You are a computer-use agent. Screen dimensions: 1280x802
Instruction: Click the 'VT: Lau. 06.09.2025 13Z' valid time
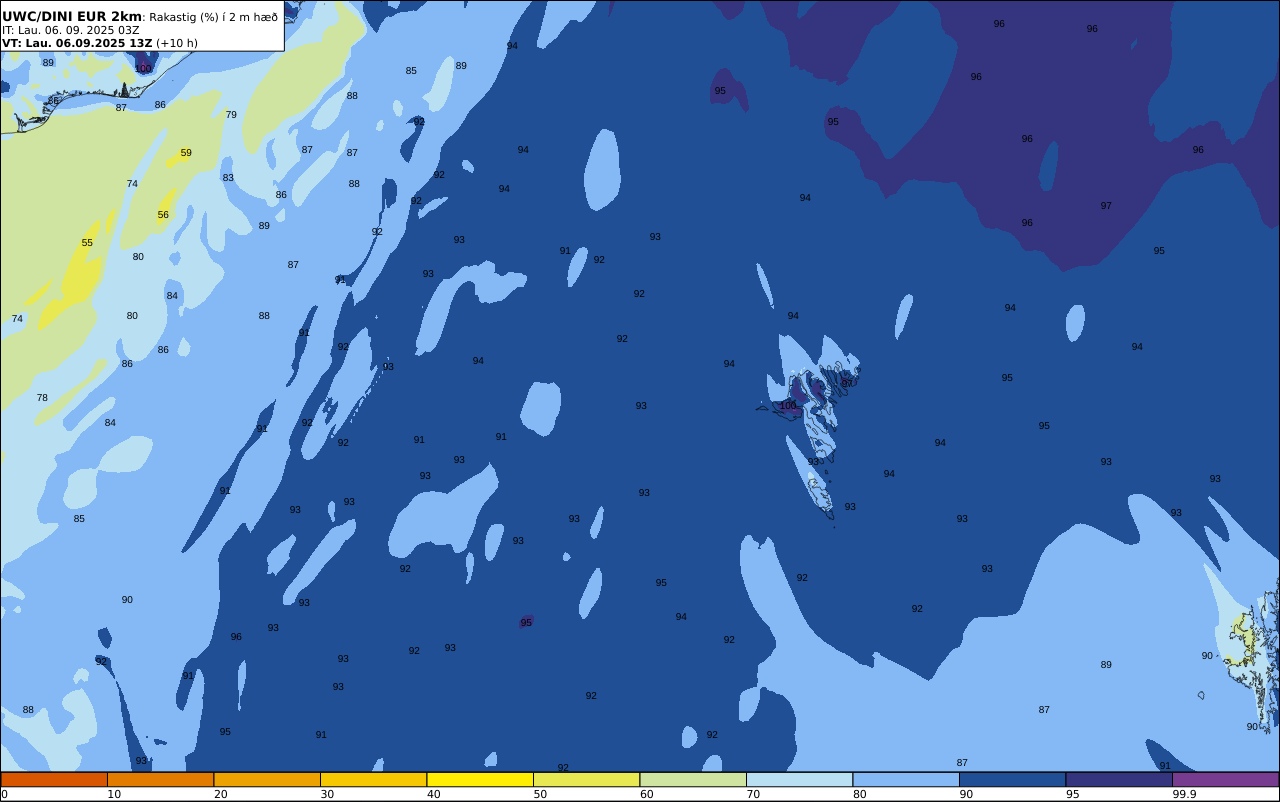pos(77,43)
